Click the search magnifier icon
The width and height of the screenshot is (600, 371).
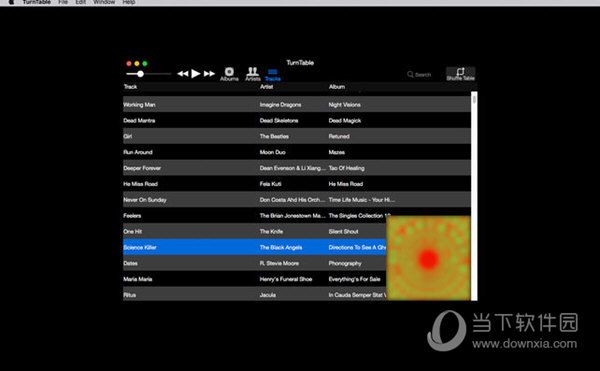(x=410, y=74)
